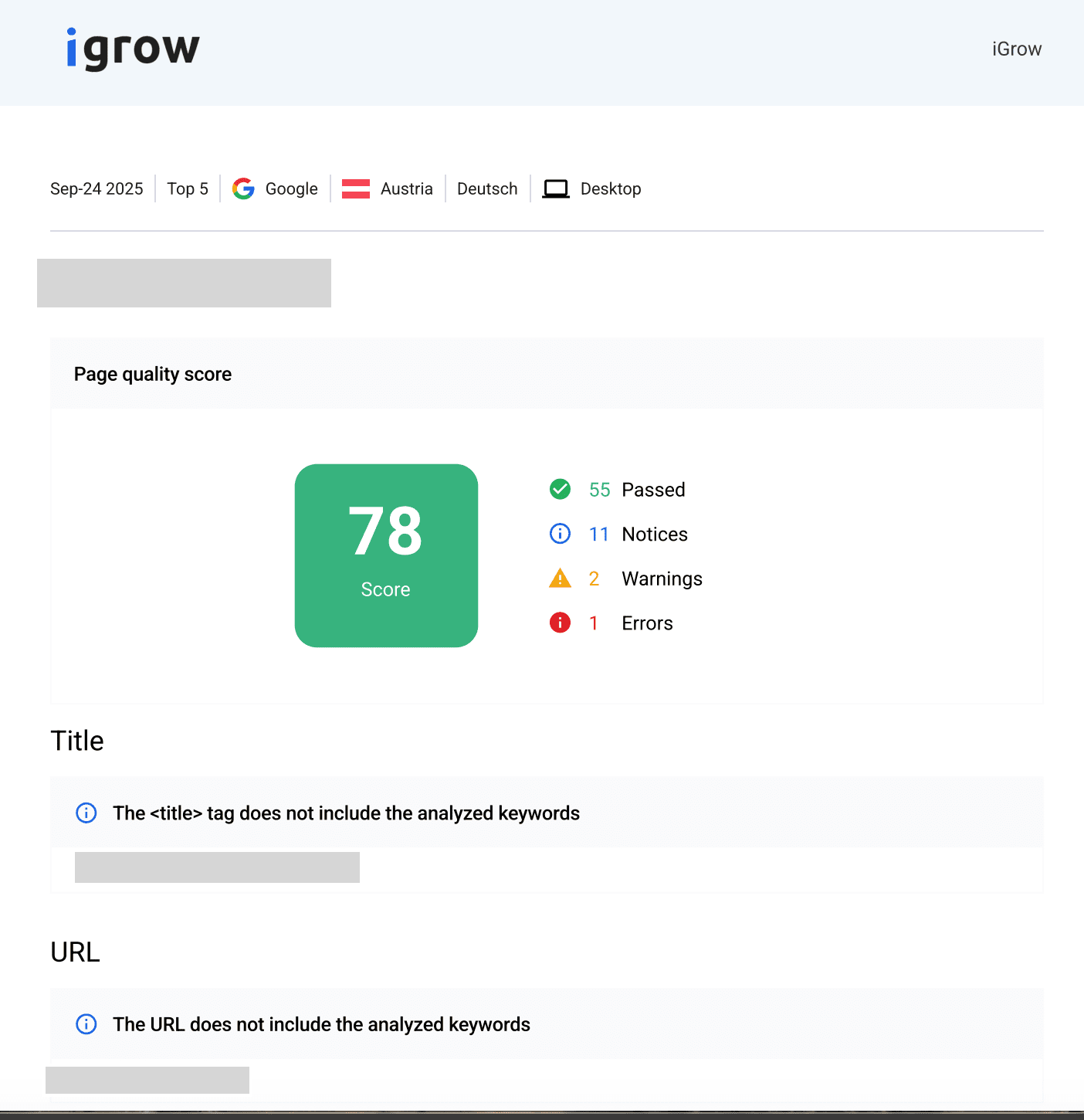Click the Desktop laptop icon
Image resolution: width=1084 pixels, height=1120 pixels.
click(555, 188)
